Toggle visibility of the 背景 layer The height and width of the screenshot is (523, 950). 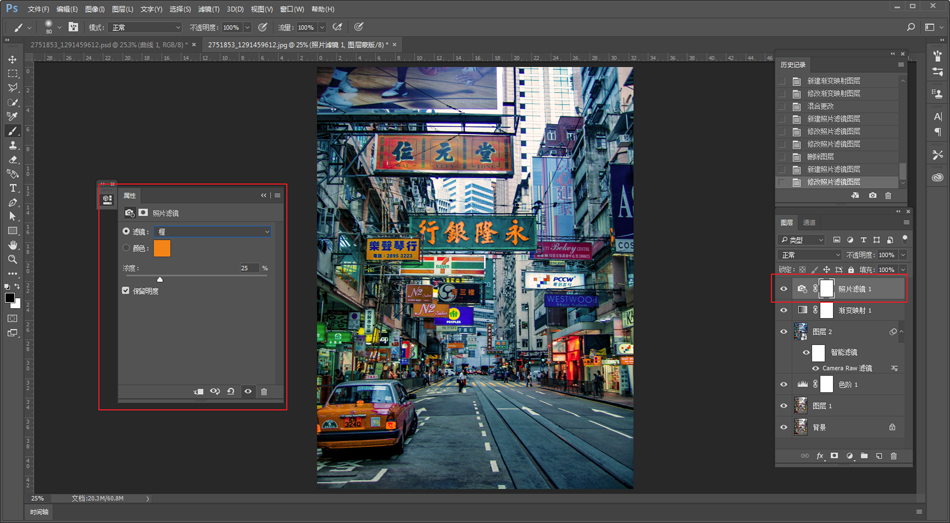(x=784, y=427)
